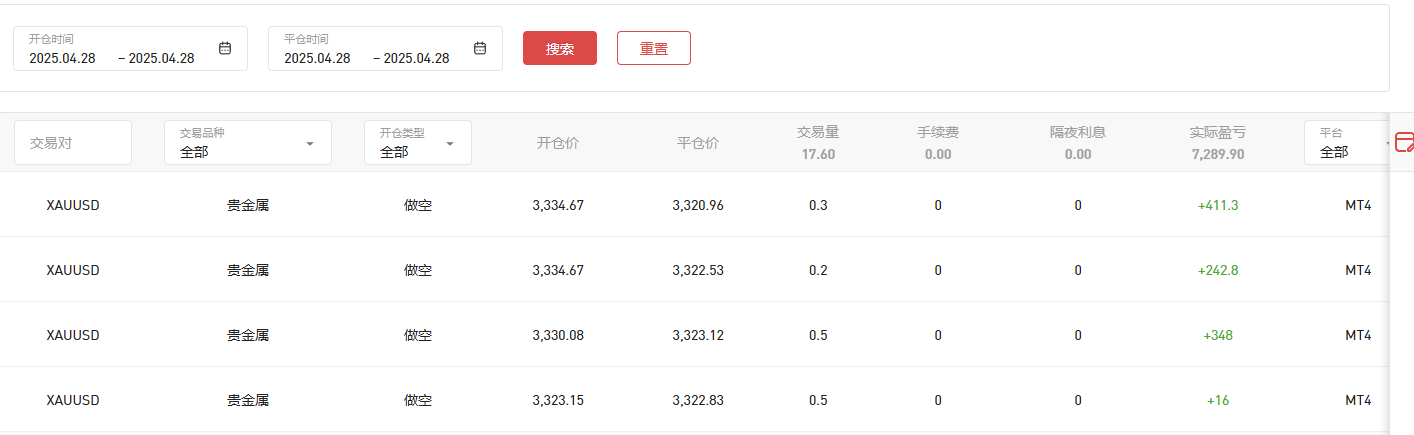Click close price 3,322.53
1414x435 pixels.
click(x=698, y=270)
